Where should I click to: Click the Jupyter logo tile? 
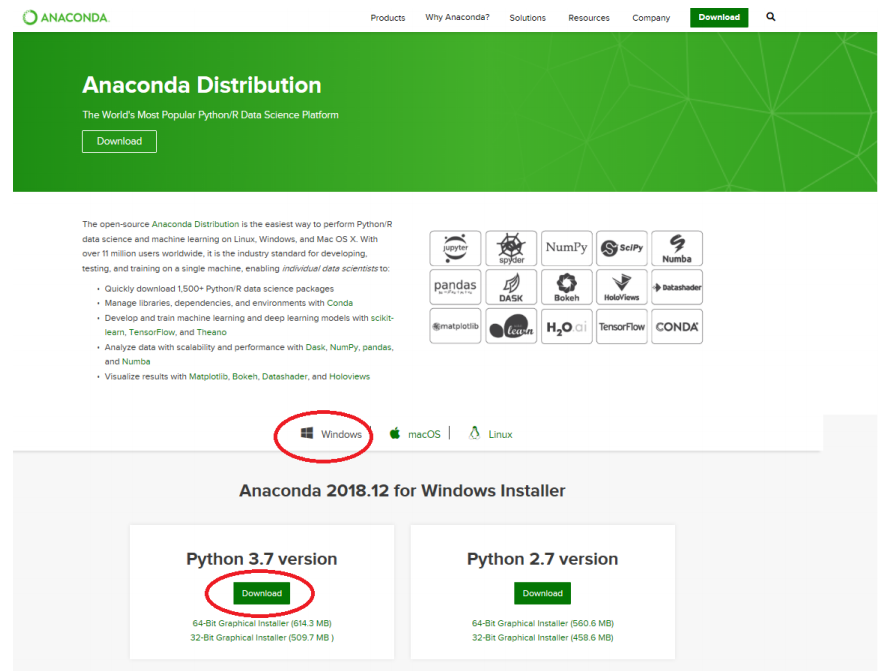(455, 248)
